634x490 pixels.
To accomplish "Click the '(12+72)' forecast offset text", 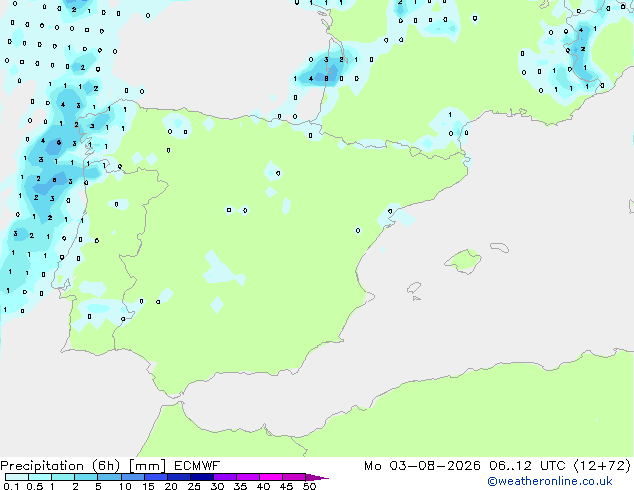I will click(602, 466).
